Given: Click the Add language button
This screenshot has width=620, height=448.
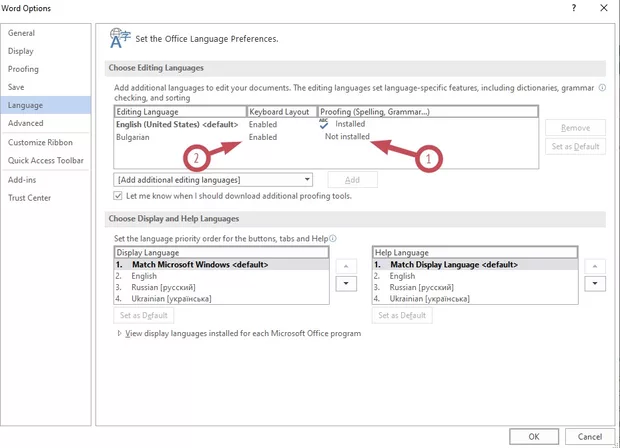Looking at the screenshot, I should pos(352,180).
